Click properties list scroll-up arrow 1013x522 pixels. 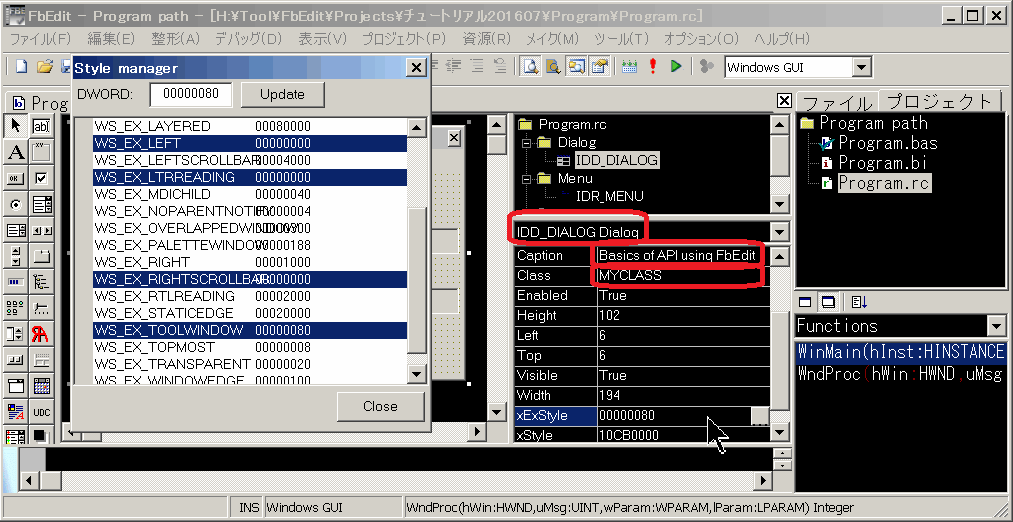pyautogui.click(x=780, y=256)
